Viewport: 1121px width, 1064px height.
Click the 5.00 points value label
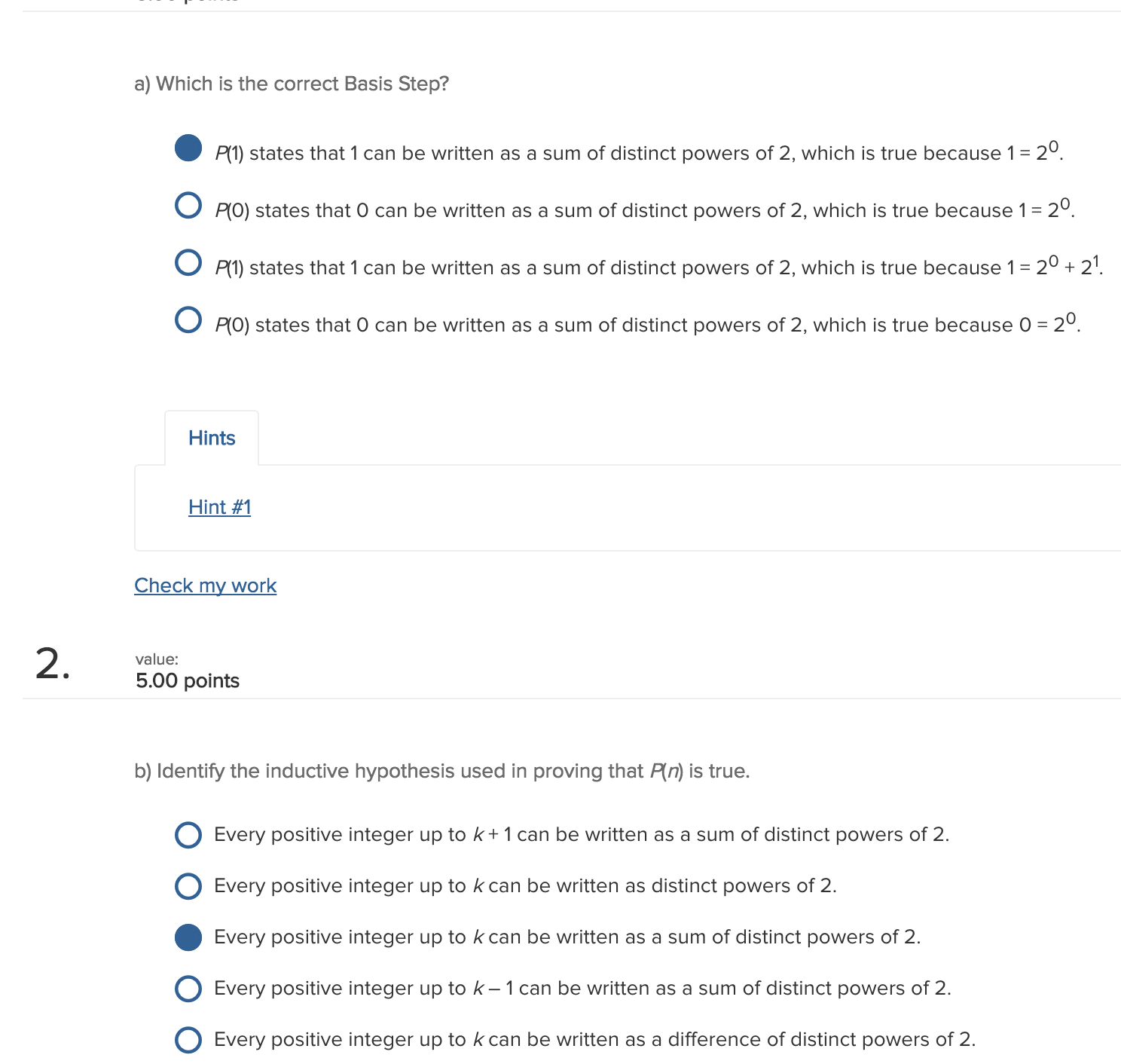click(x=186, y=680)
